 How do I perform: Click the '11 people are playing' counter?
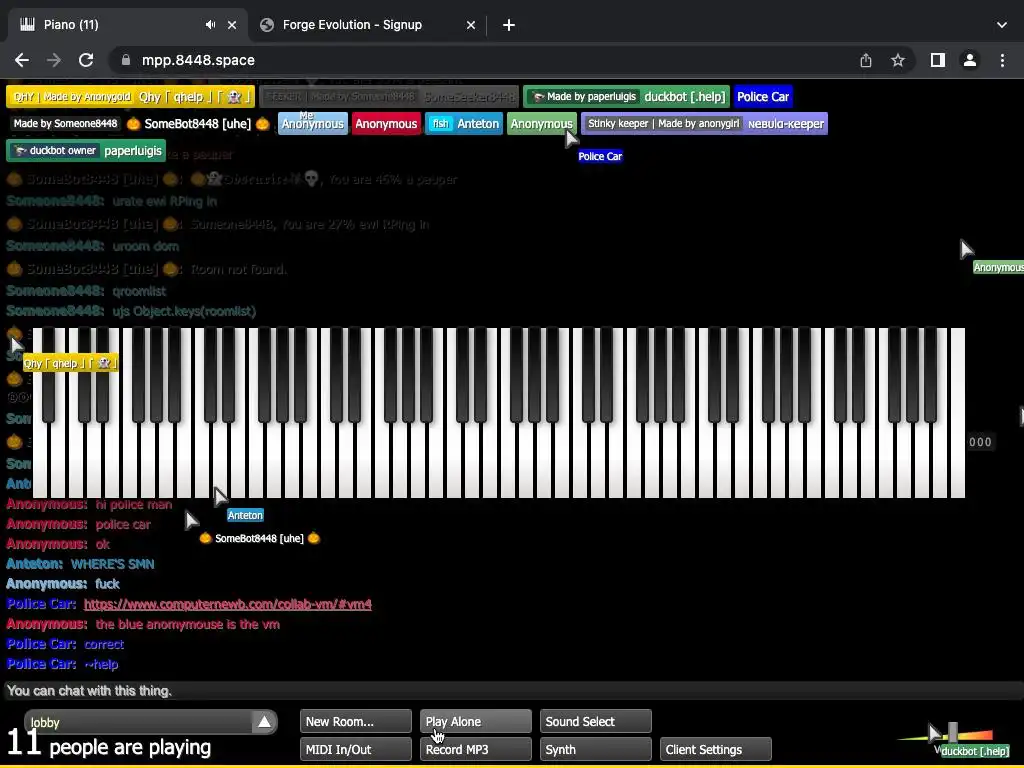tap(109, 746)
